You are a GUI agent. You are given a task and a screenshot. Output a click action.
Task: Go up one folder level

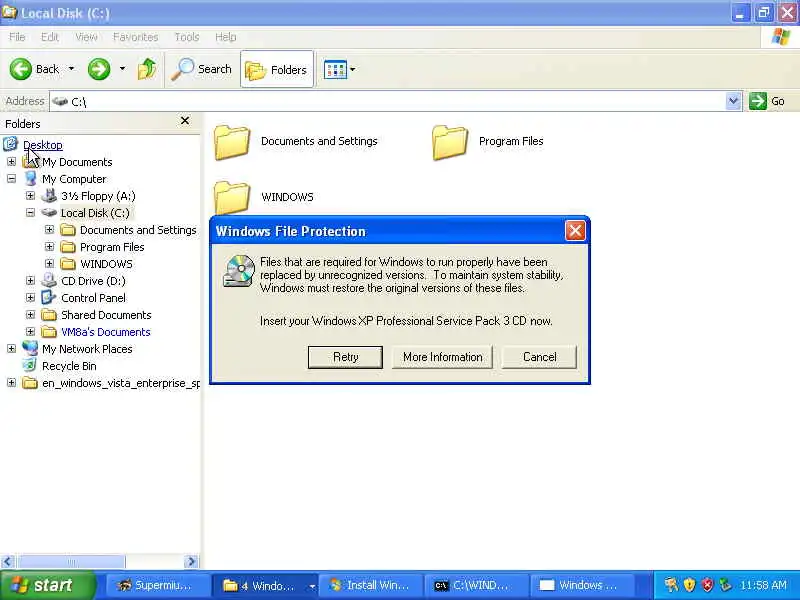pyautogui.click(x=147, y=69)
